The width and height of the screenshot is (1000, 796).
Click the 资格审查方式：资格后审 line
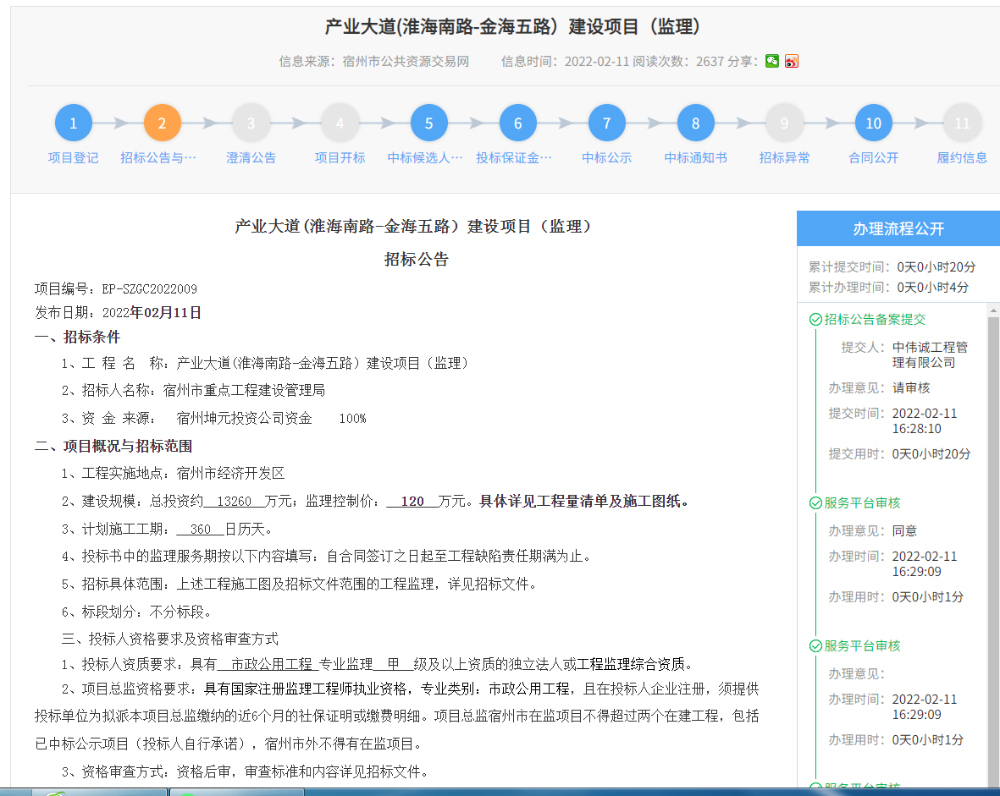(244, 772)
